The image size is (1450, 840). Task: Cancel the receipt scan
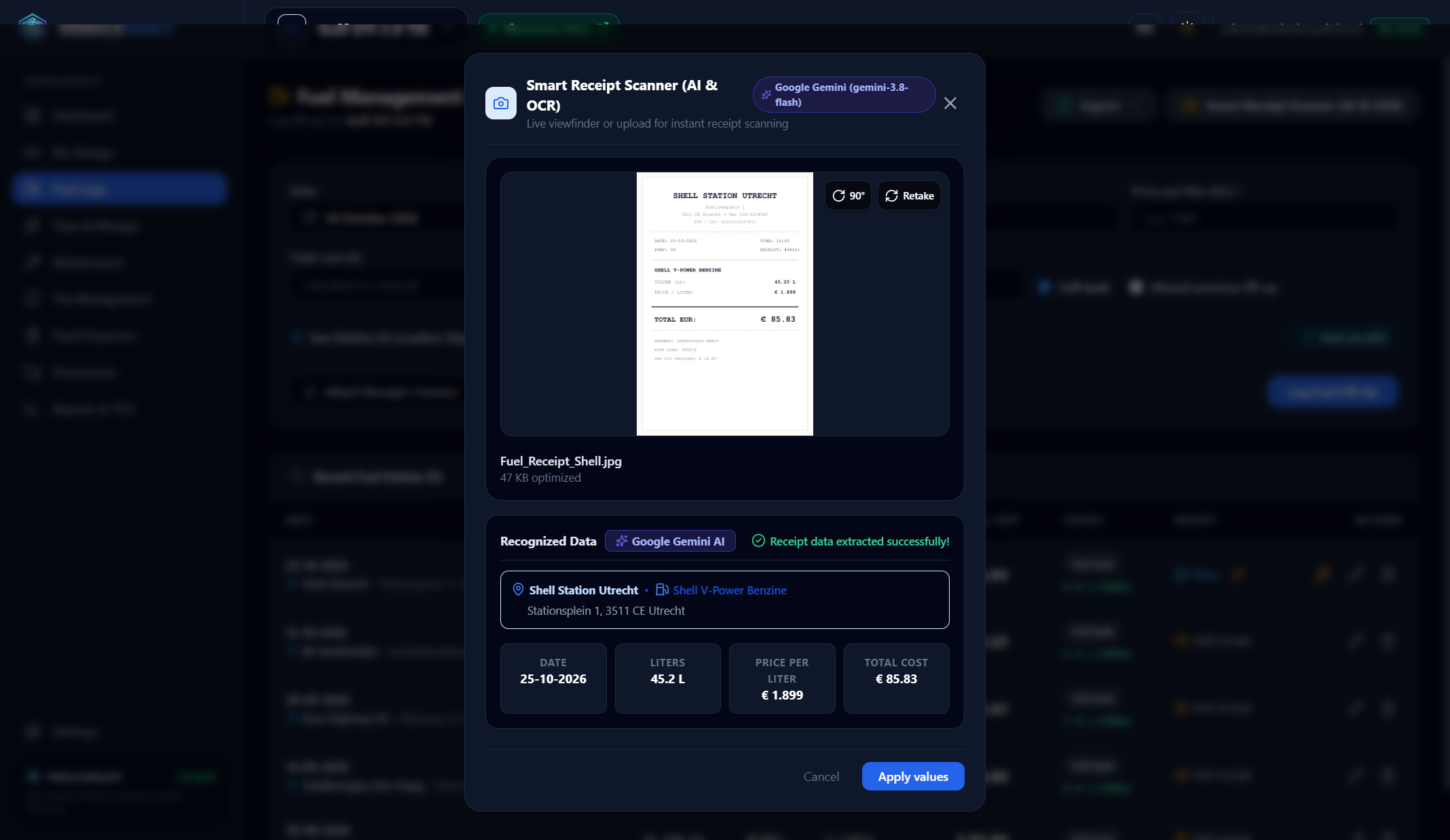[x=821, y=777]
